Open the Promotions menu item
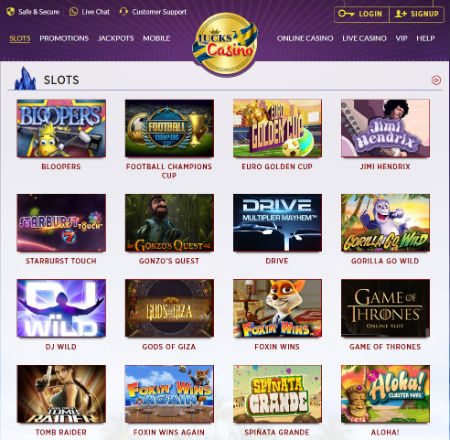Image resolution: width=450 pixels, height=440 pixels. click(64, 38)
